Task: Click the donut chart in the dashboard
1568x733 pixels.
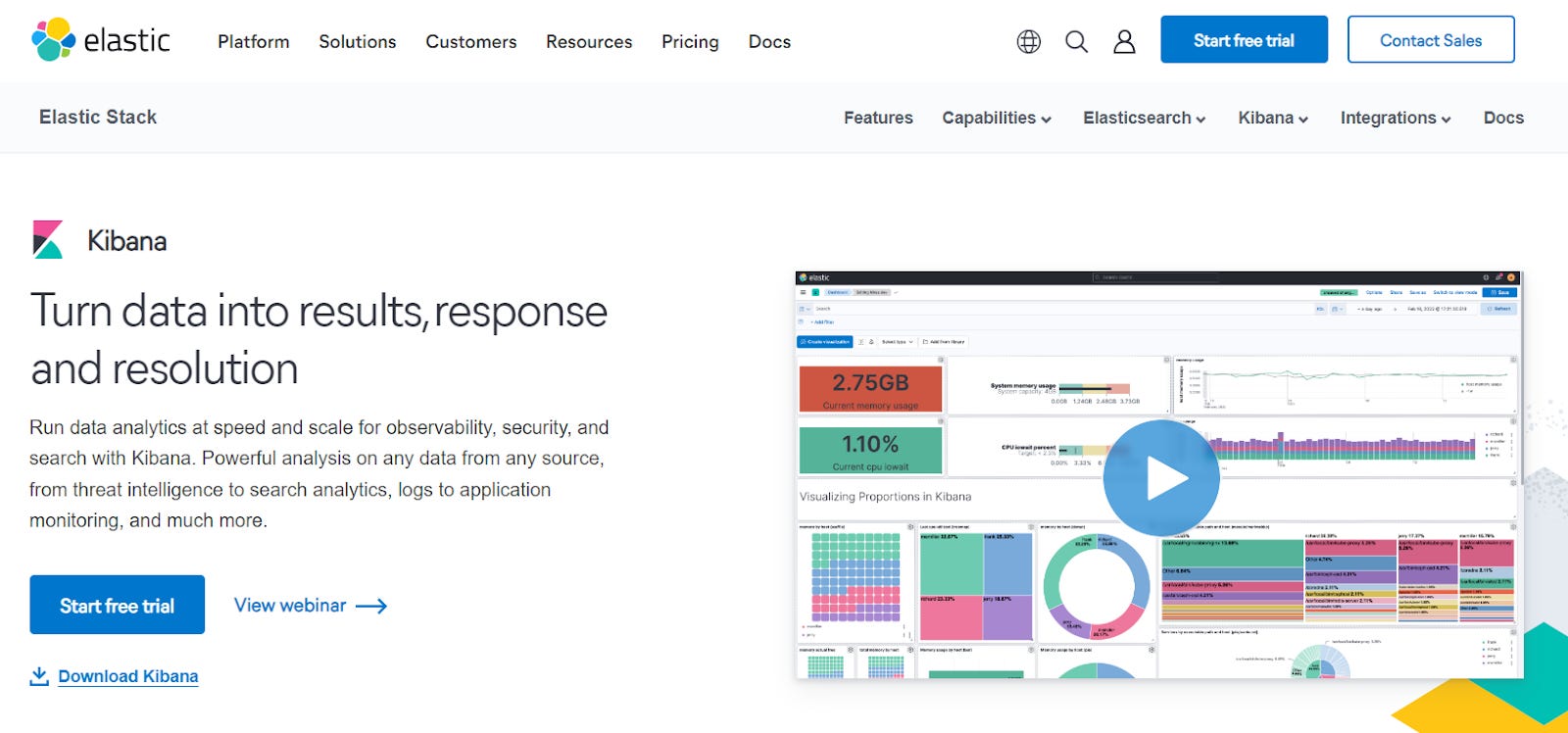Action: pyautogui.click(x=1096, y=586)
